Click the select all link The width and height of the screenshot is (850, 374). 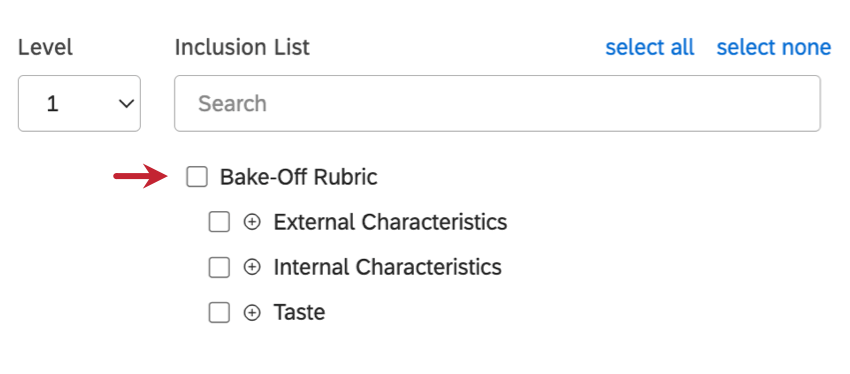tap(649, 48)
